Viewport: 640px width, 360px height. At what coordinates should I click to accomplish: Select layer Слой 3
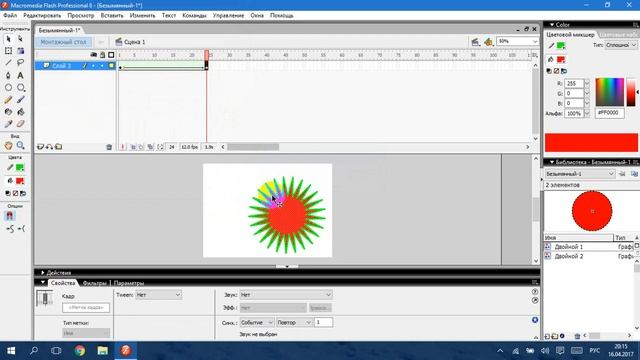coord(61,66)
